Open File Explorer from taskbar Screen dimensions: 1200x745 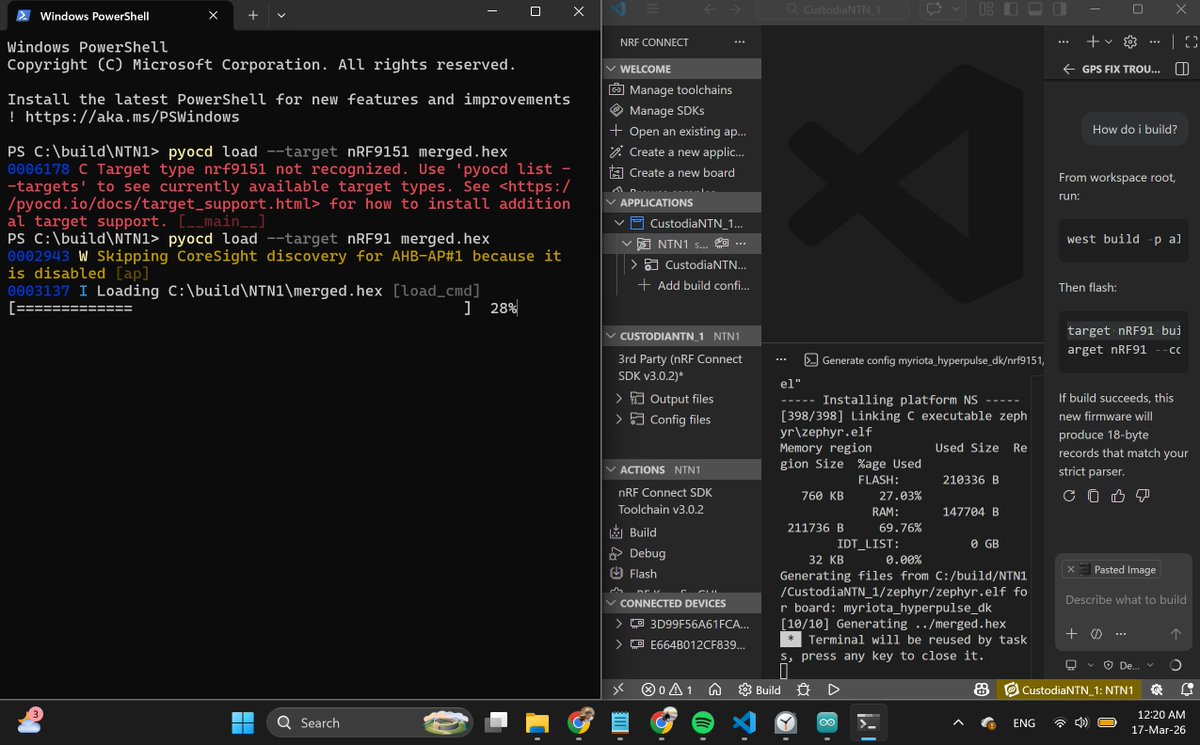[x=538, y=722]
